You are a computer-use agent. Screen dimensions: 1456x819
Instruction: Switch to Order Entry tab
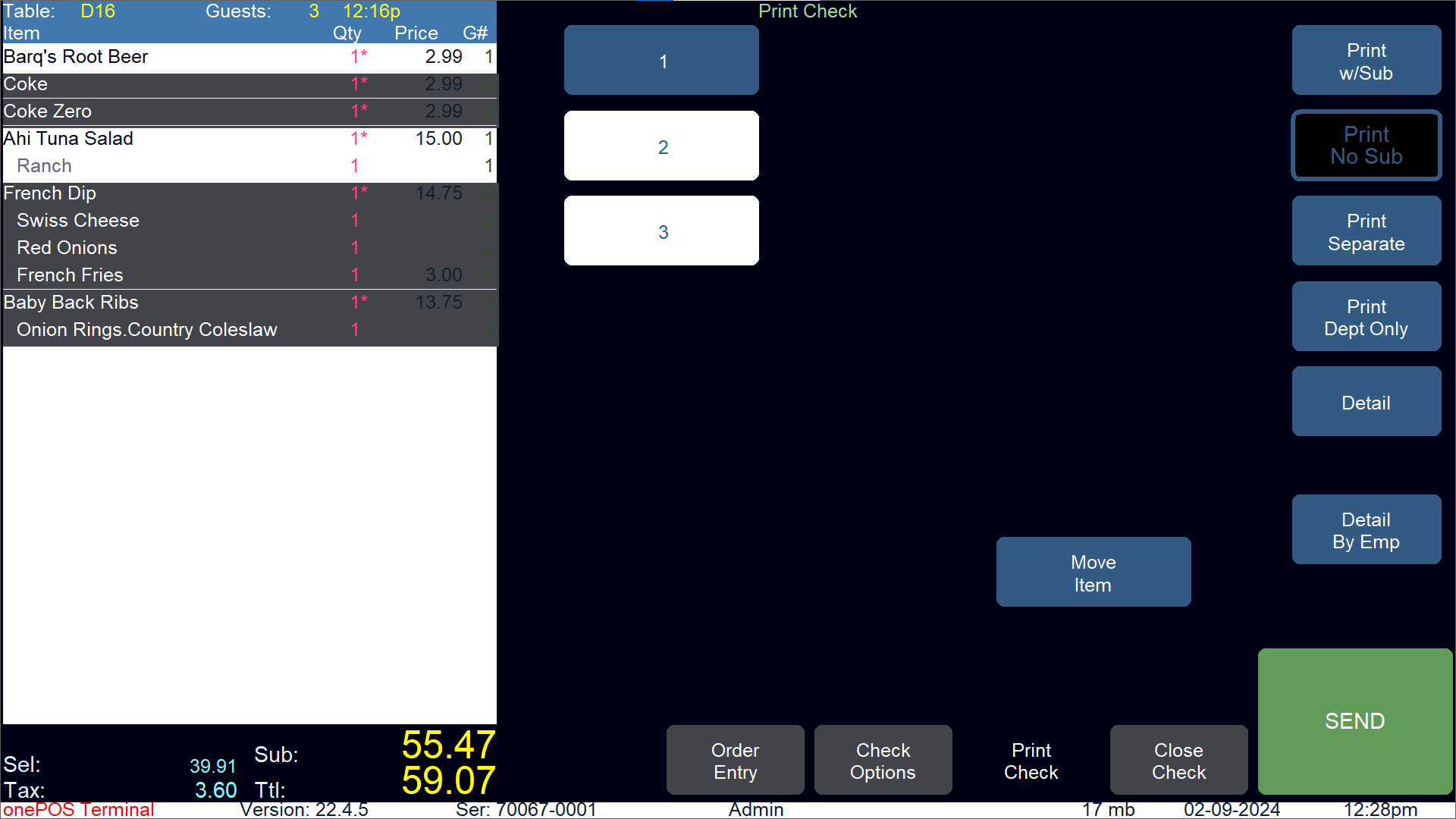tap(735, 761)
